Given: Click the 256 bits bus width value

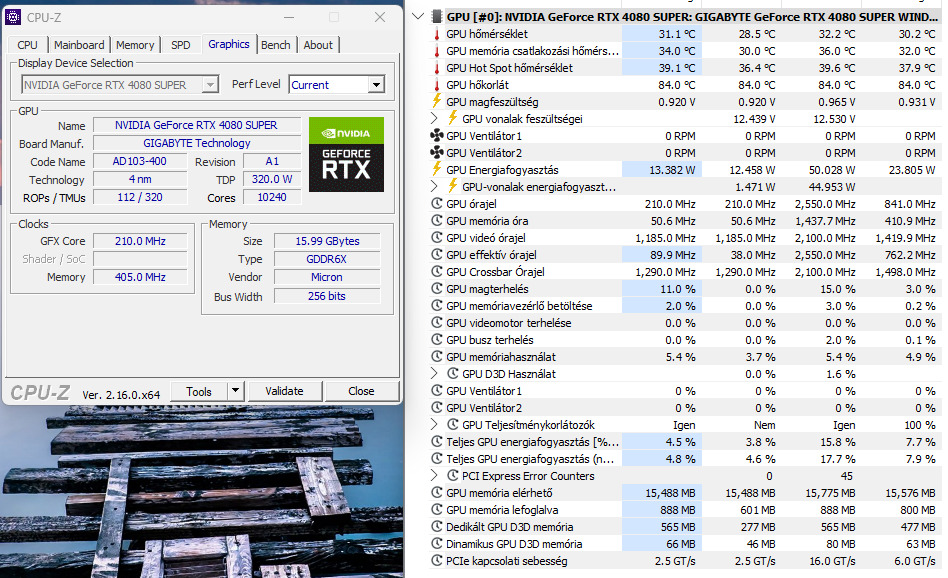Looking at the screenshot, I should click(x=327, y=296).
